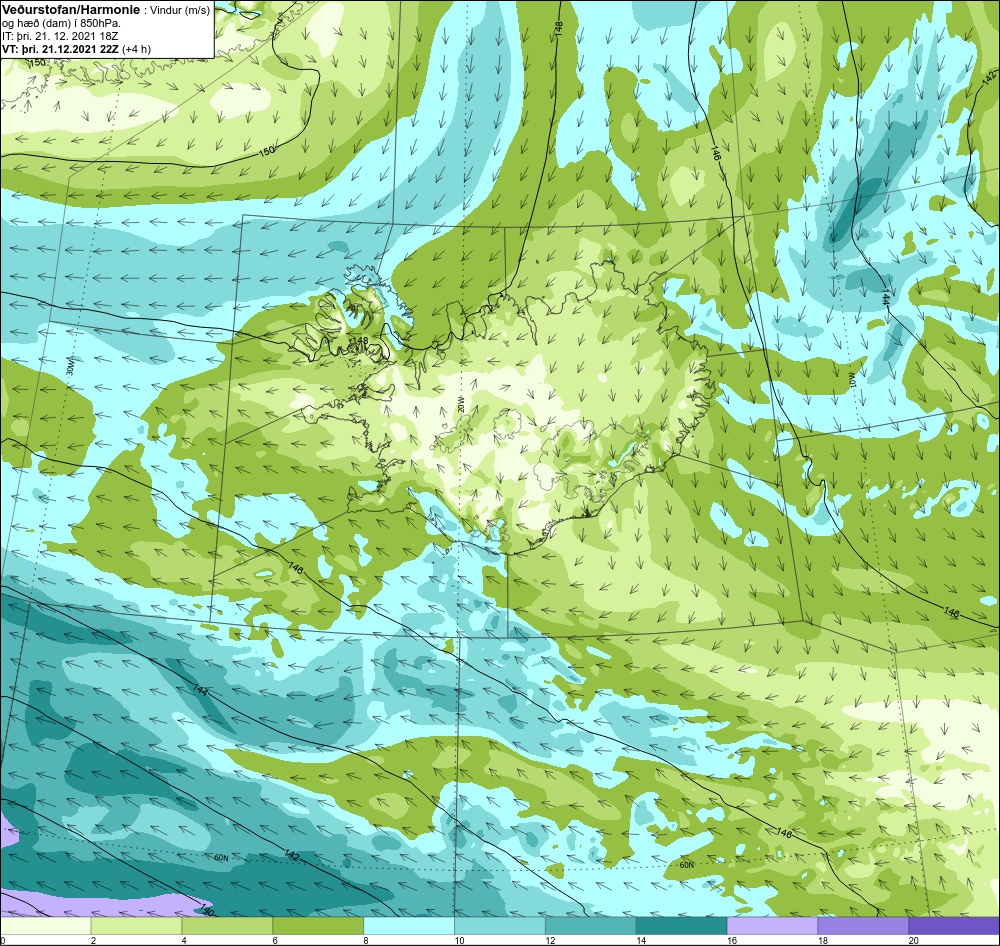This screenshot has width=1000, height=946.
Task: Click the 6–8 m/s dark green legend swatch
Action: [318, 925]
